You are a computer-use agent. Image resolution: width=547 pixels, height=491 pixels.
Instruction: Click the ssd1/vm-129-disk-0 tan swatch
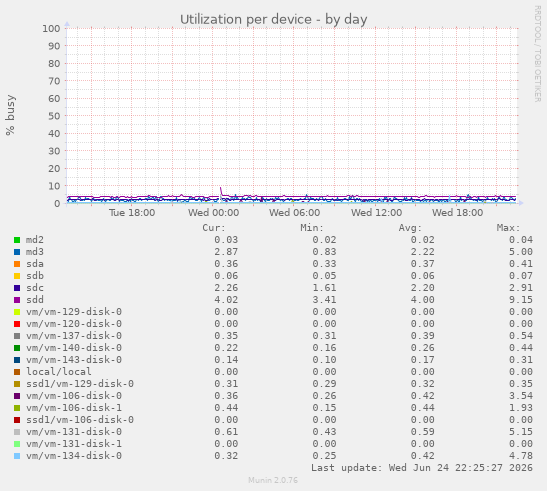[x=17, y=384]
